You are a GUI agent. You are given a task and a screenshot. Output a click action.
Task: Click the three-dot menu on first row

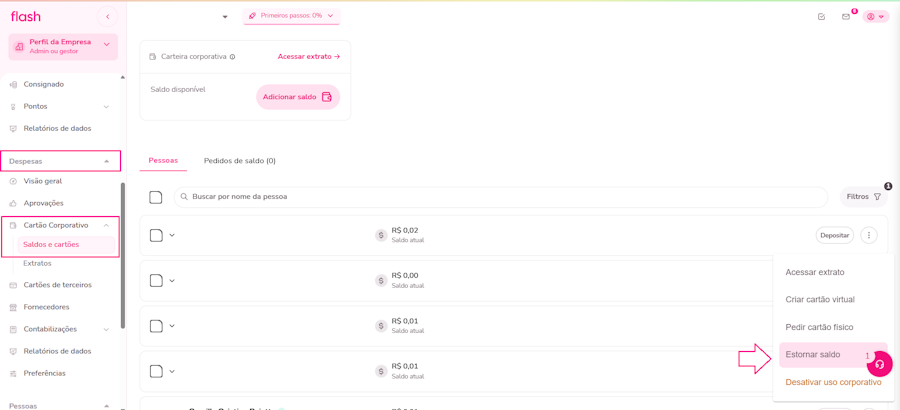pyautogui.click(x=868, y=236)
